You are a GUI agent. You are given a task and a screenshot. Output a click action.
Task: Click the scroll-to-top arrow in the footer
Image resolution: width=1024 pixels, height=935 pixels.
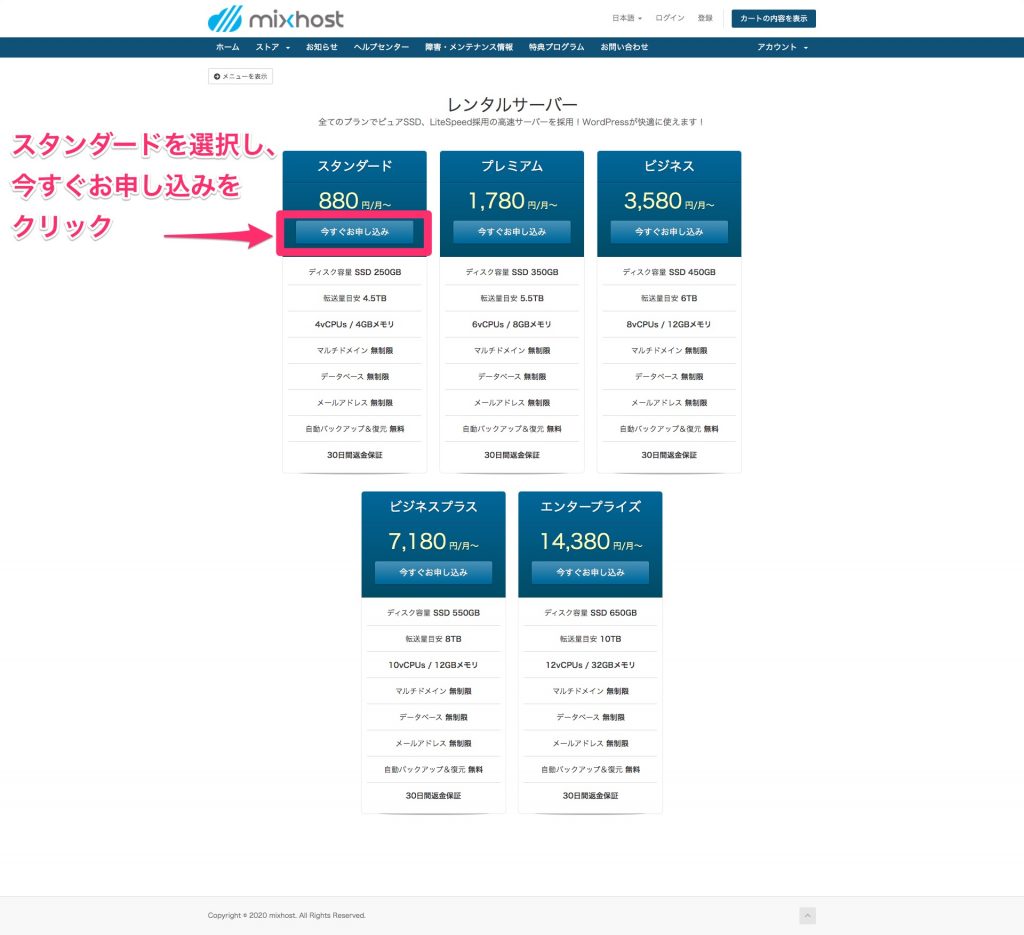[807, 915]
